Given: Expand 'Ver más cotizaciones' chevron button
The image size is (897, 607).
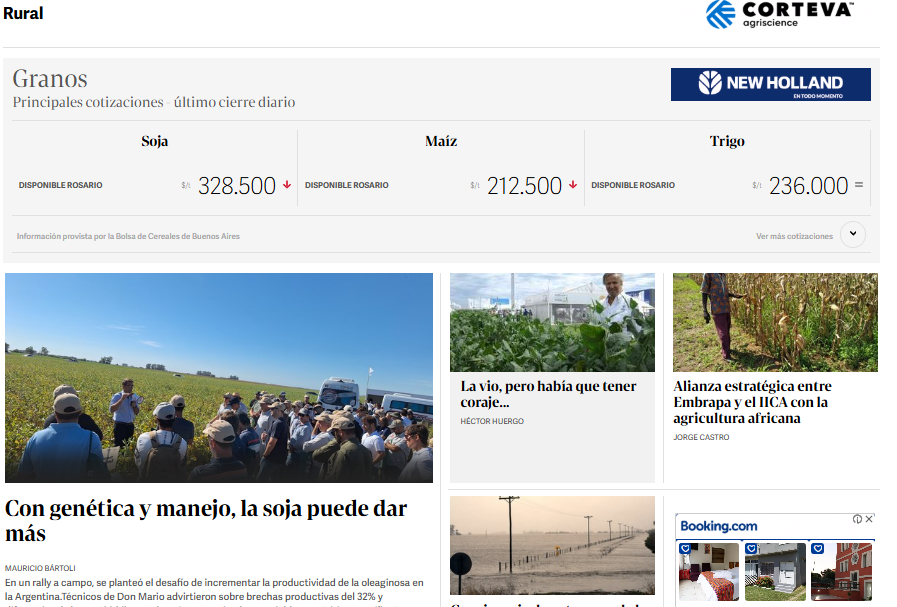Looking at the screenshot, I should pos(852,234).
